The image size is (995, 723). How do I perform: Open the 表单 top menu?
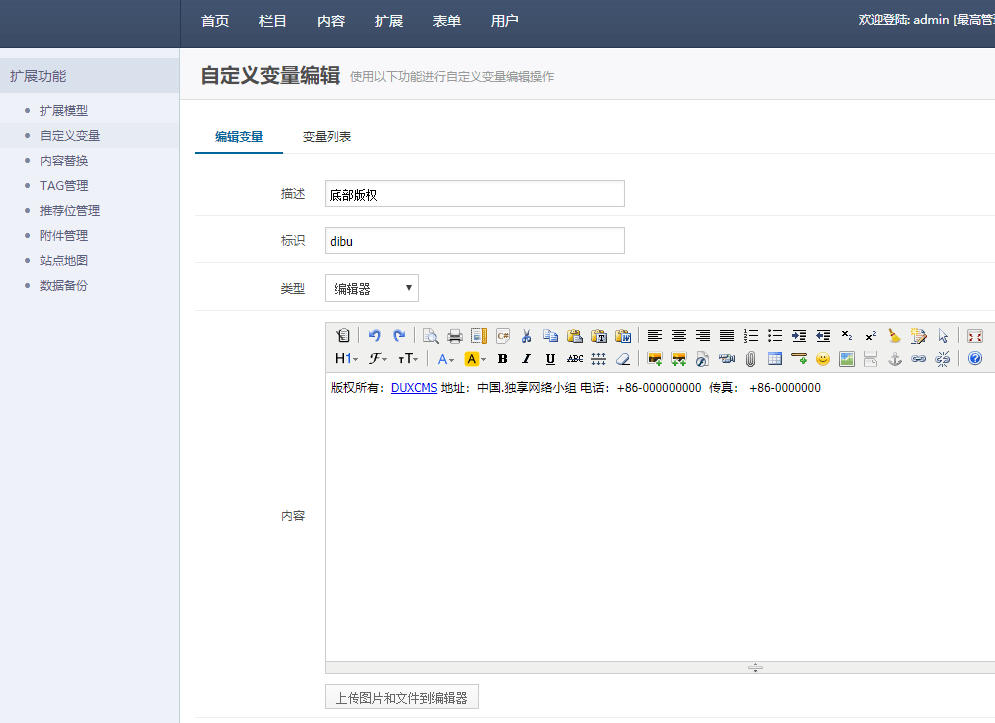447,21
